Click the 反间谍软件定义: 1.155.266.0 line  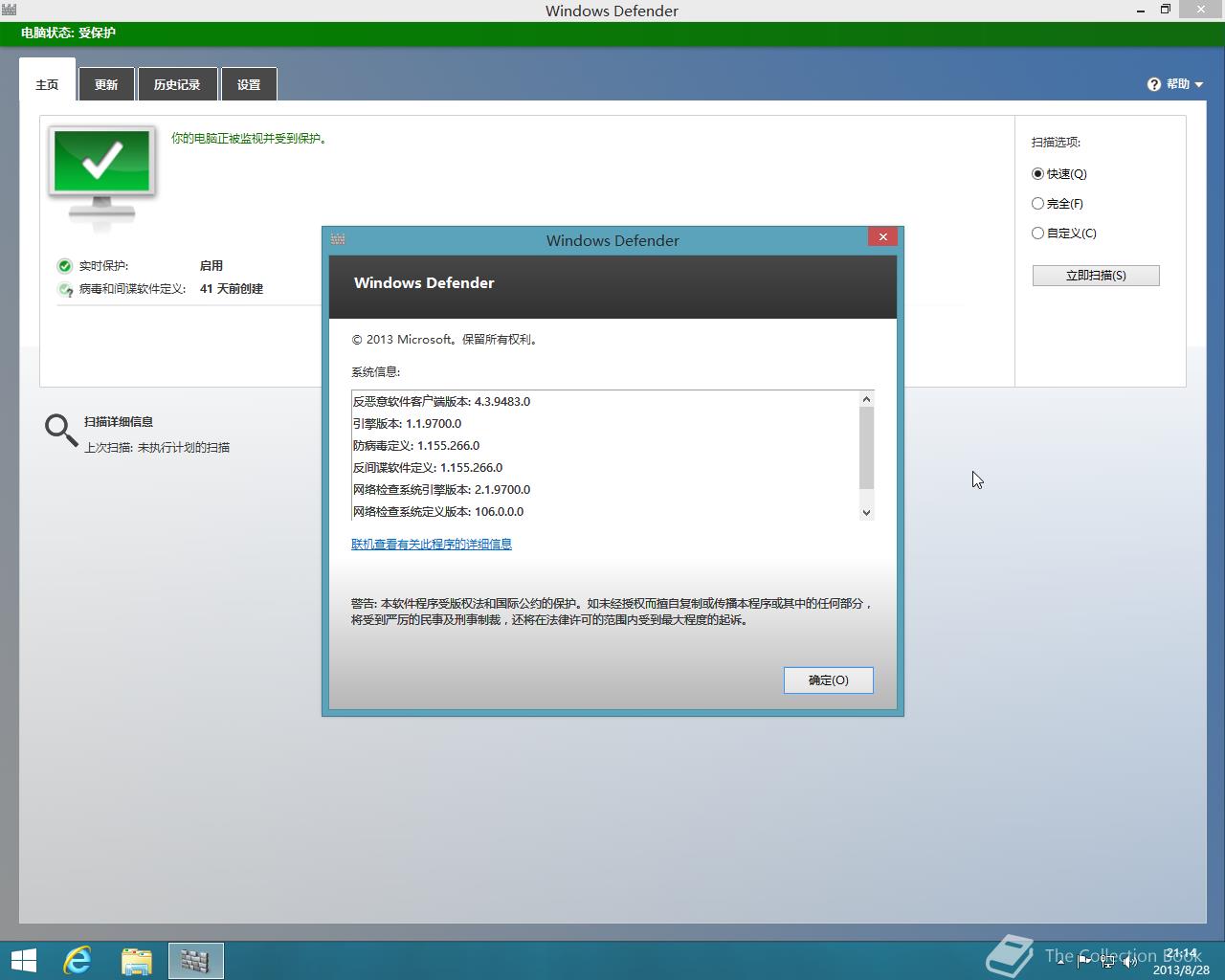(x=428, y=468)
